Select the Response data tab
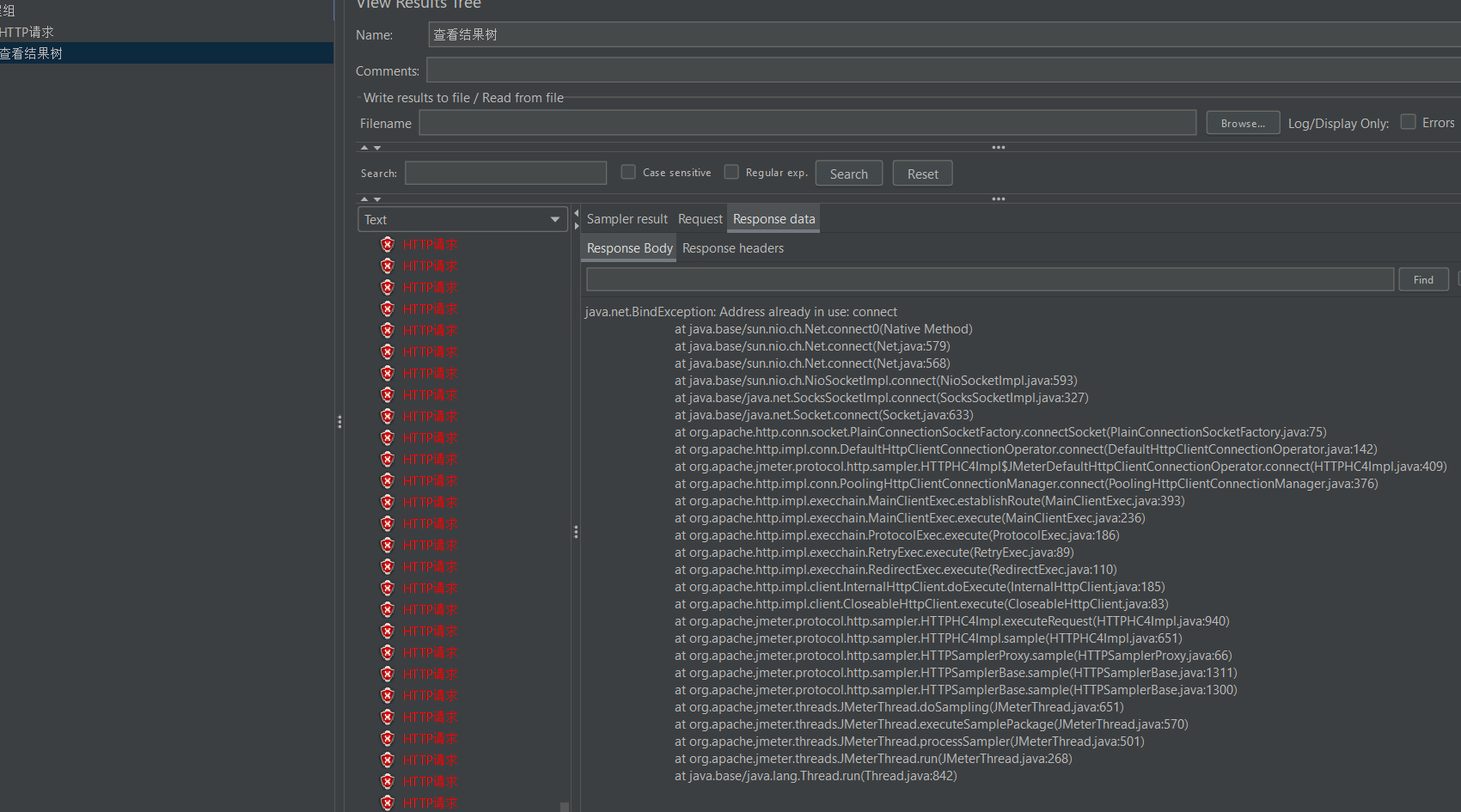Screen dimensions: 1461x812 [x=773, y=219]
